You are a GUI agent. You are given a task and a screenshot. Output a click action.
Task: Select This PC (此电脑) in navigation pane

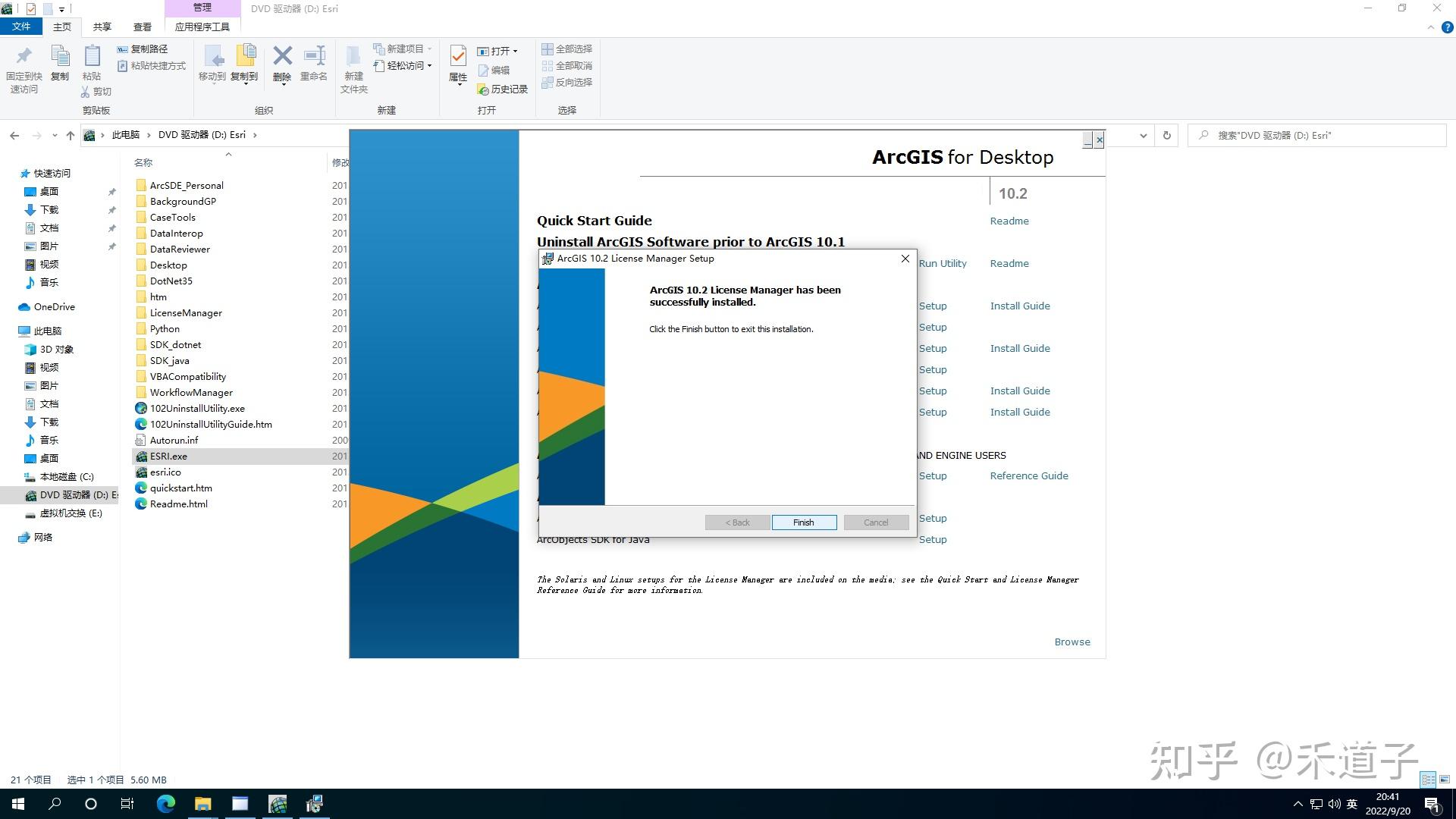pos(47,331)
